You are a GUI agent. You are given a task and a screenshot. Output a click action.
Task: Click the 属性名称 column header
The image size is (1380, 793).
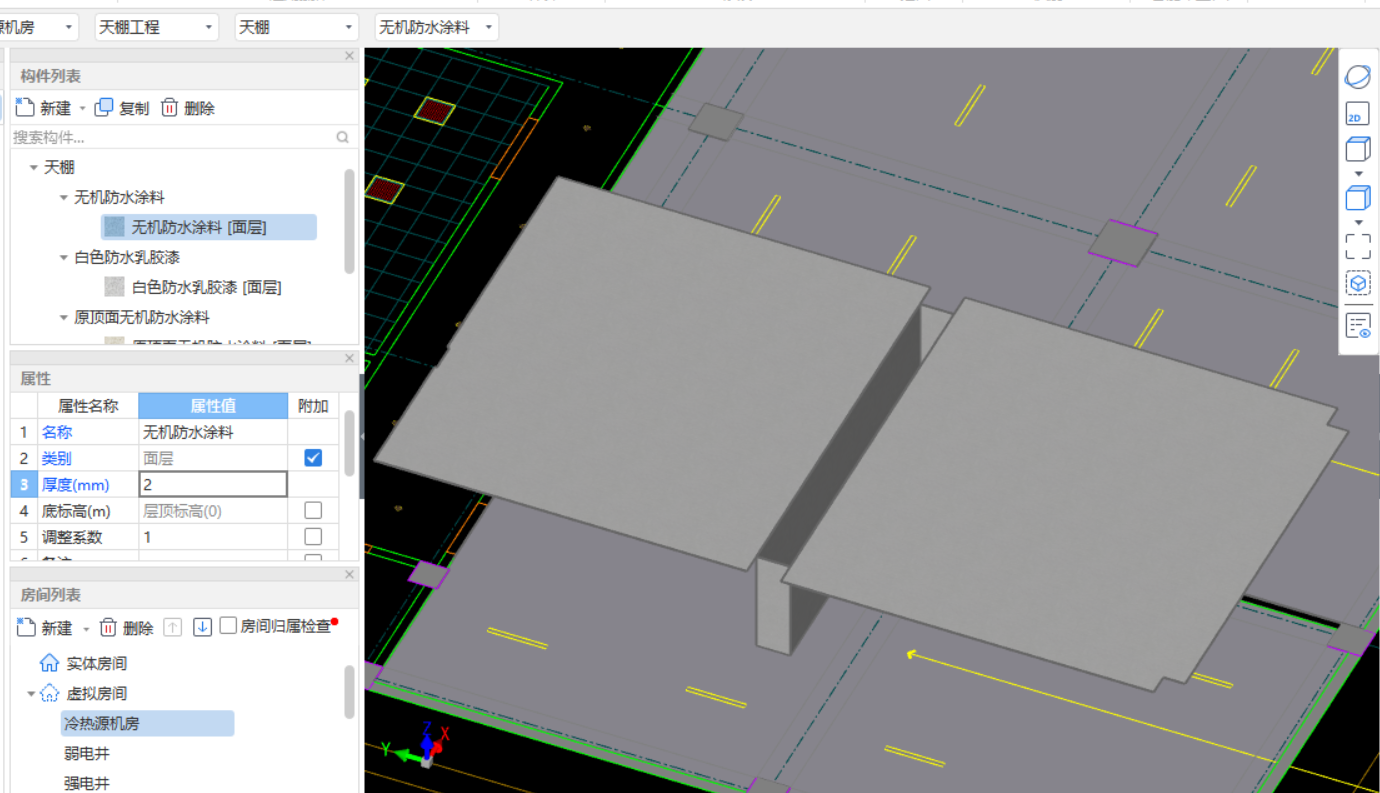click(x=88, y=406)
